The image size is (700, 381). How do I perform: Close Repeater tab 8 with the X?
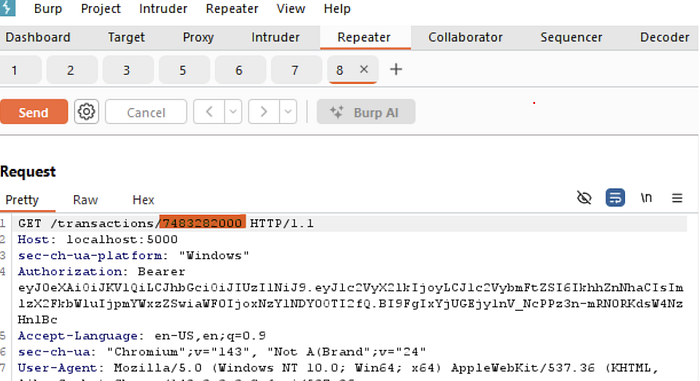click(364, 69)
